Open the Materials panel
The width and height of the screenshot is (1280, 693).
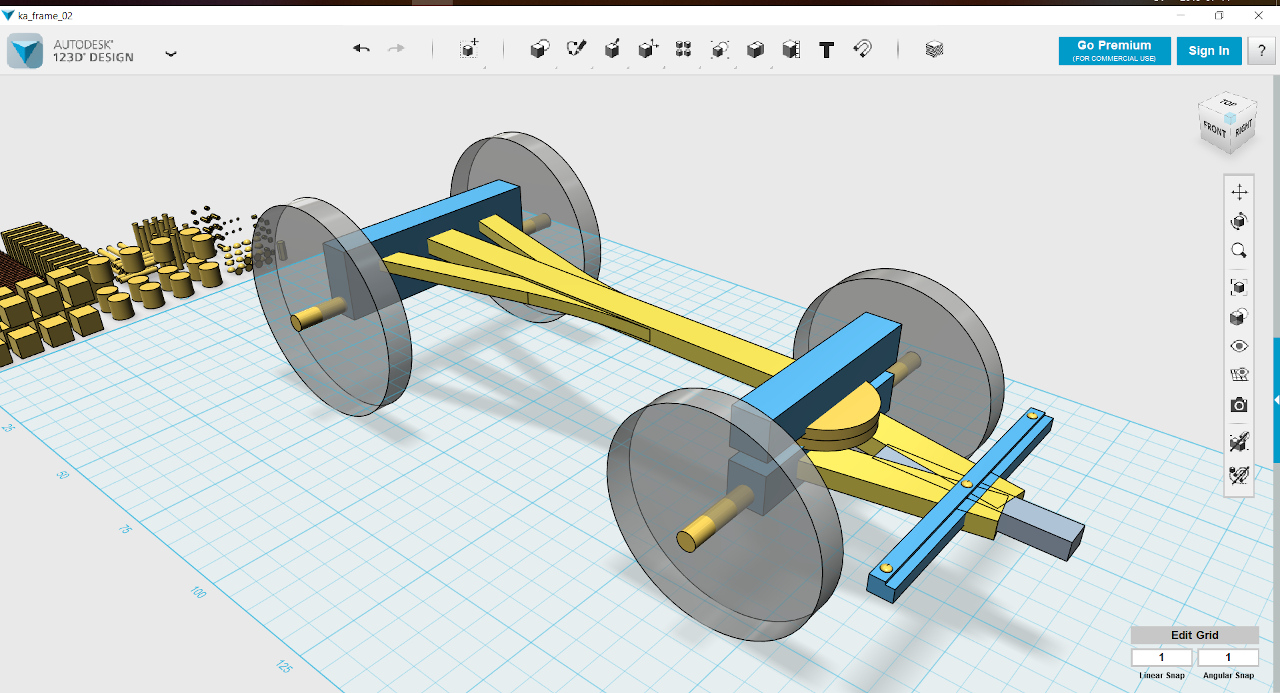(x=934, y=49)
